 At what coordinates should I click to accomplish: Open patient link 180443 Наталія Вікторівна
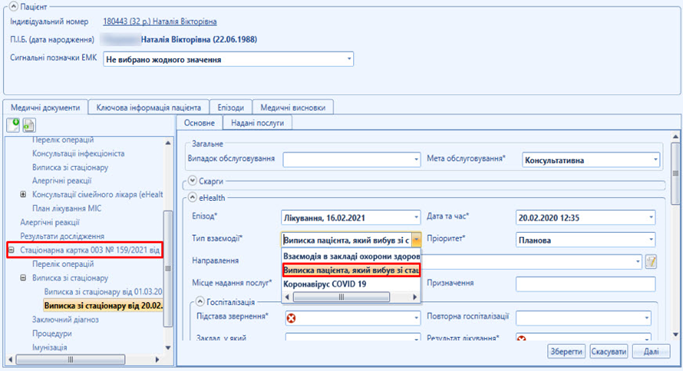coord(159,21)
